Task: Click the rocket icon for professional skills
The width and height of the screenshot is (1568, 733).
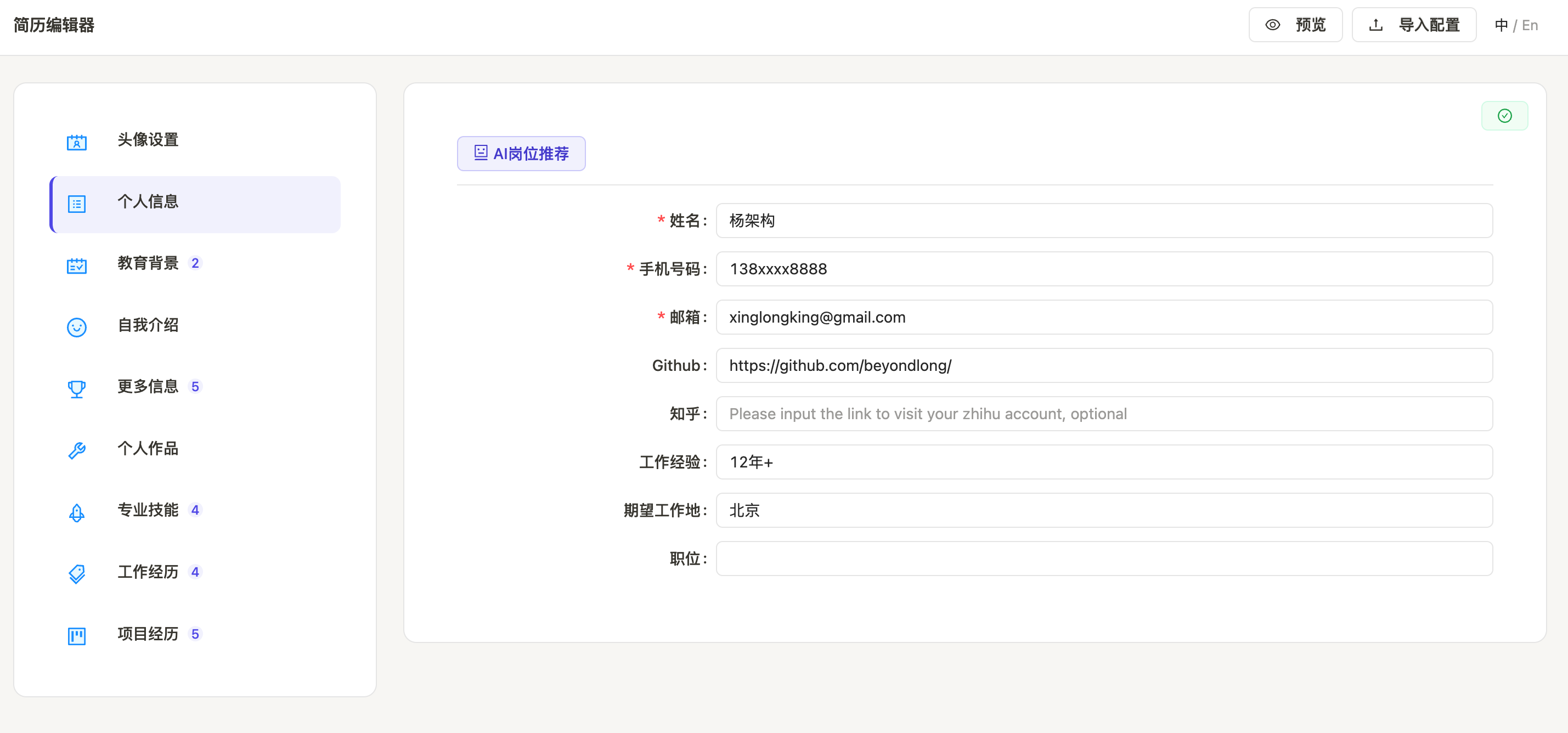Action: [x=77, y=512]
